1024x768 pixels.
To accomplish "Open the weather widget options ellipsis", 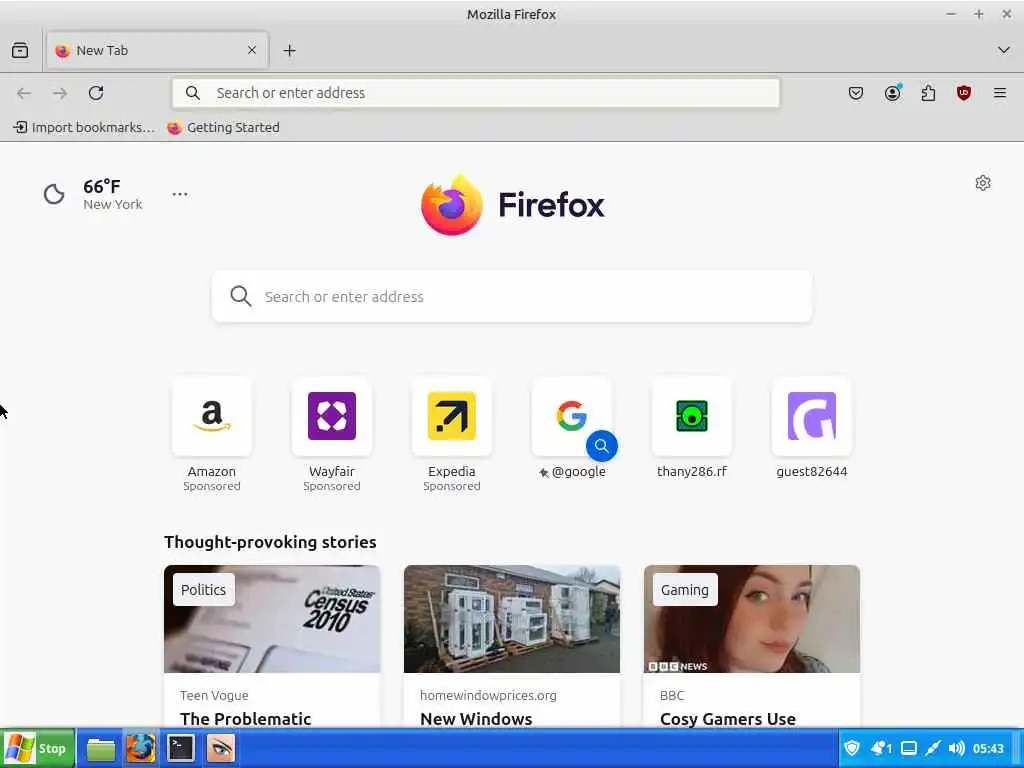I will click(180, 194).
